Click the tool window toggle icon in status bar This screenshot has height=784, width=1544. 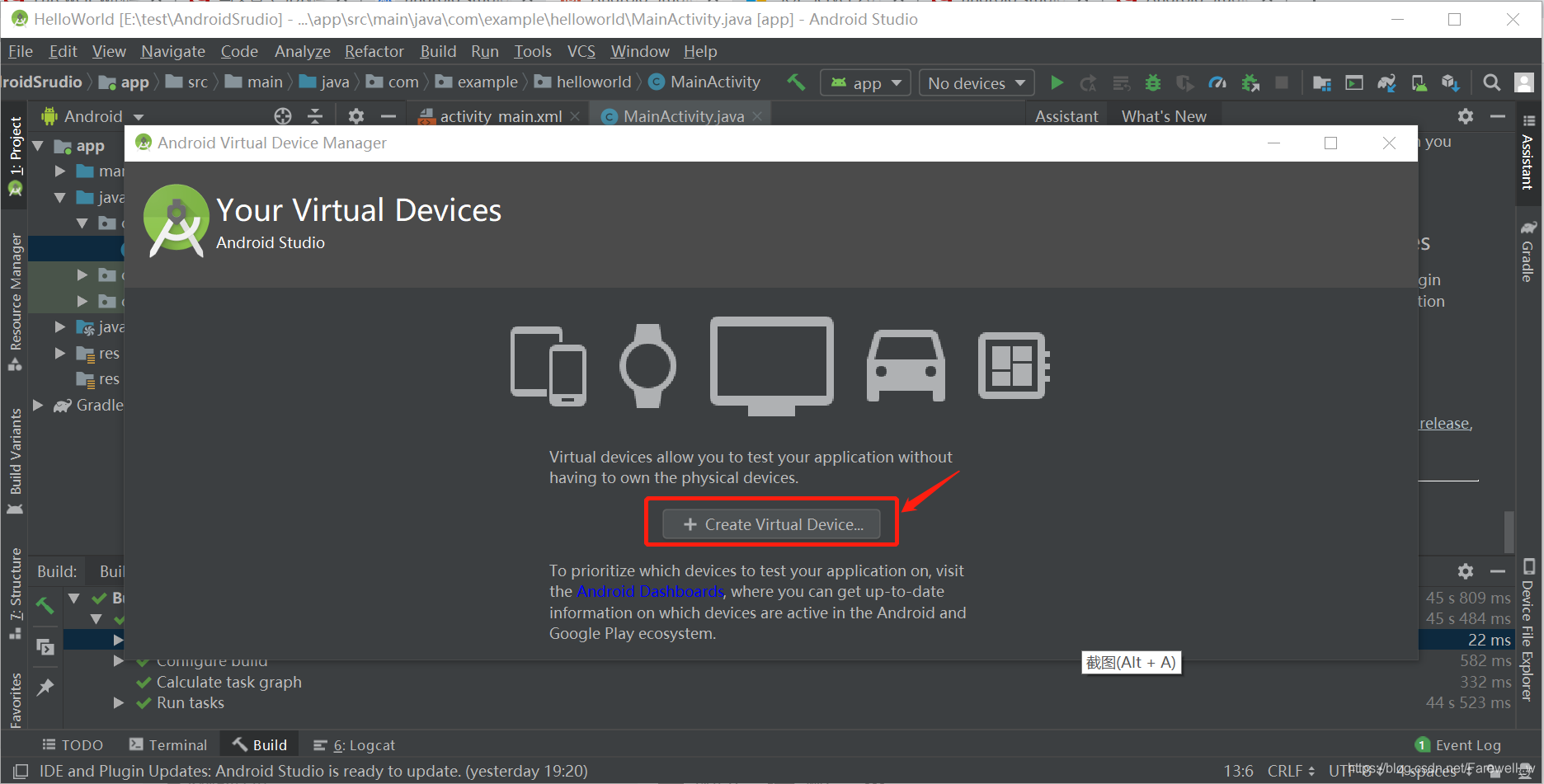pos(20,771)
